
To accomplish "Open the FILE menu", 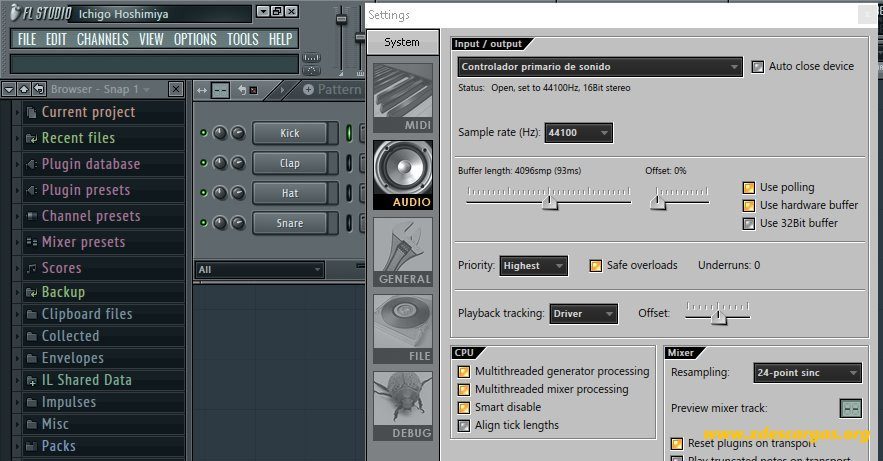I will 26,39.
